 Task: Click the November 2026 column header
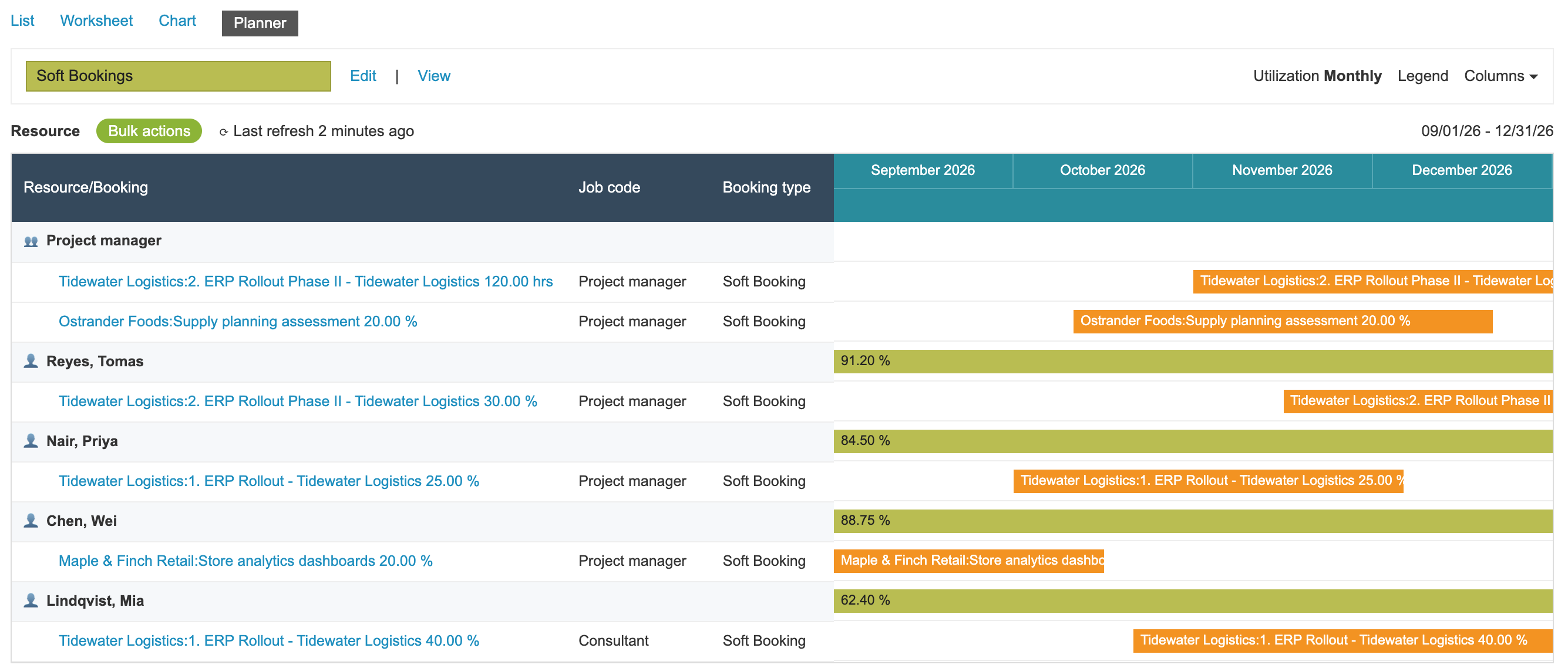(1282, 170)
